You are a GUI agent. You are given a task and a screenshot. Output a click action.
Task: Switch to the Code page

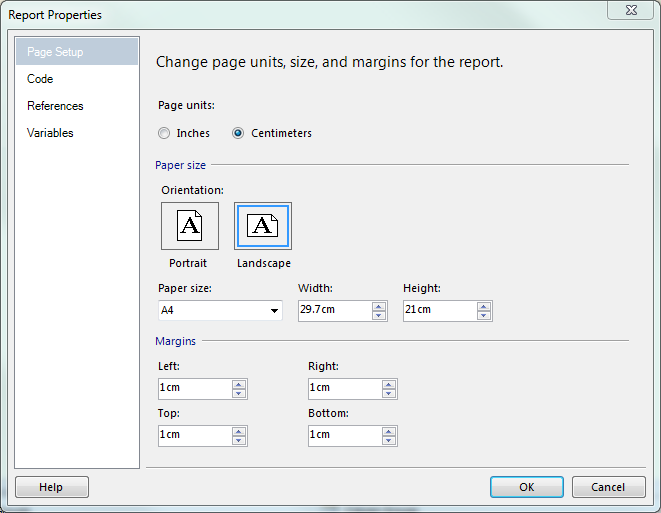(x=40, y=79)
